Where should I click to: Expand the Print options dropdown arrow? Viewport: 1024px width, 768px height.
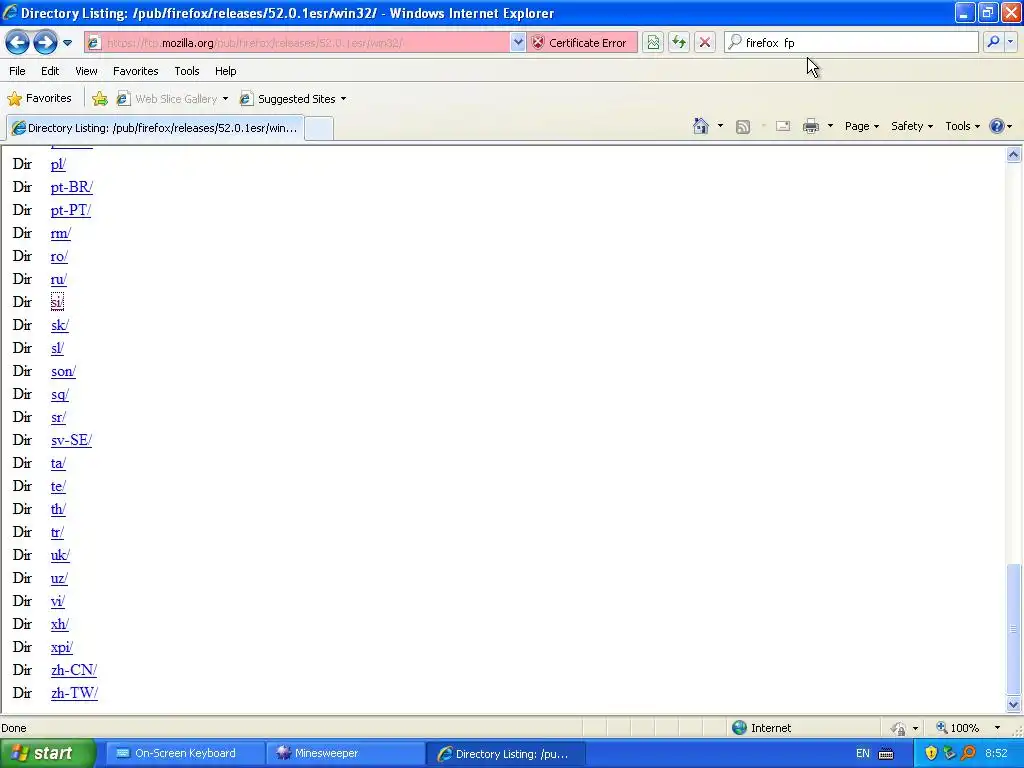click(830, 126)
